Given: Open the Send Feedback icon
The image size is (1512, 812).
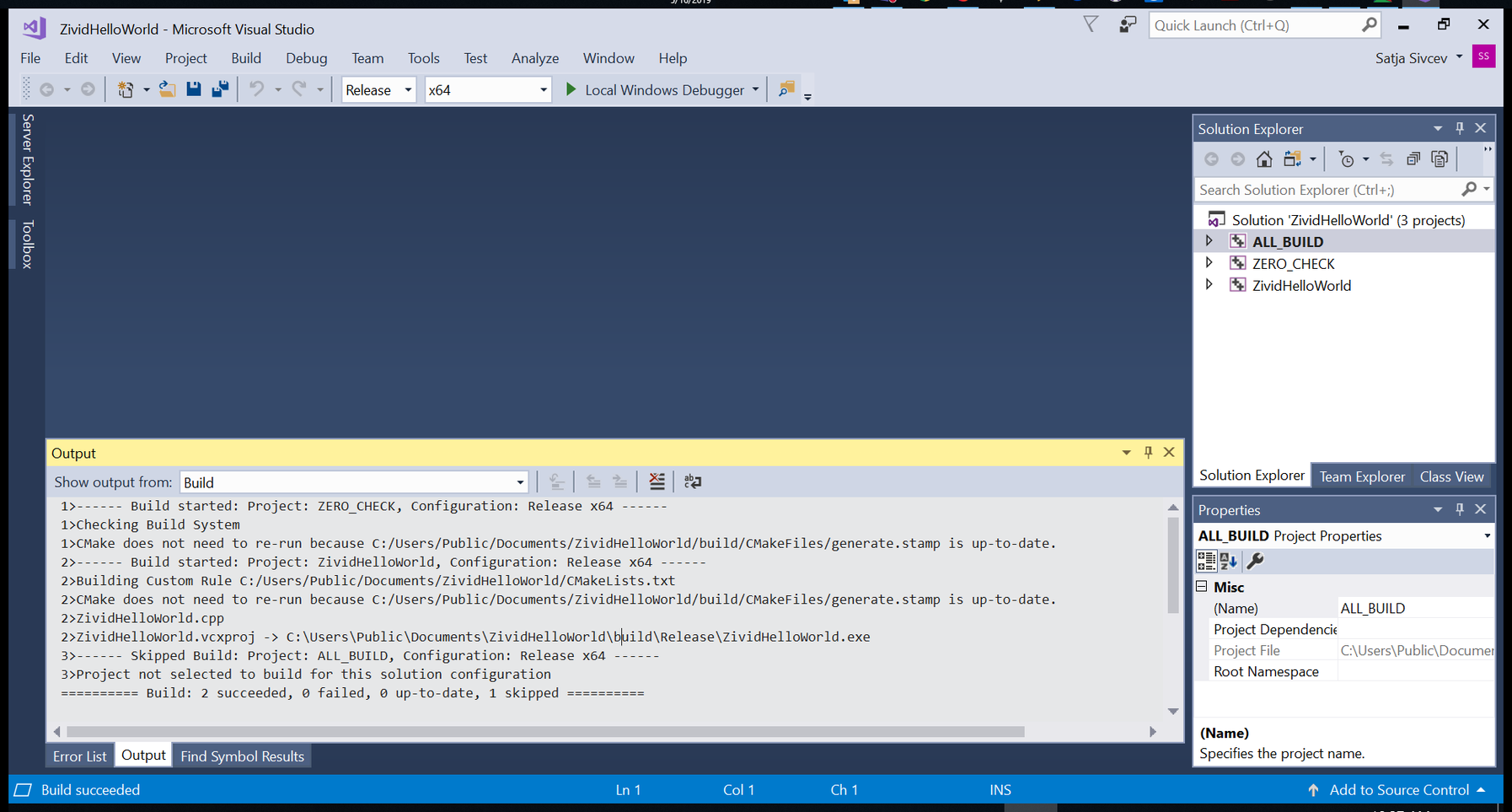Looking at the screenshot, I should tap(1128, 25).
